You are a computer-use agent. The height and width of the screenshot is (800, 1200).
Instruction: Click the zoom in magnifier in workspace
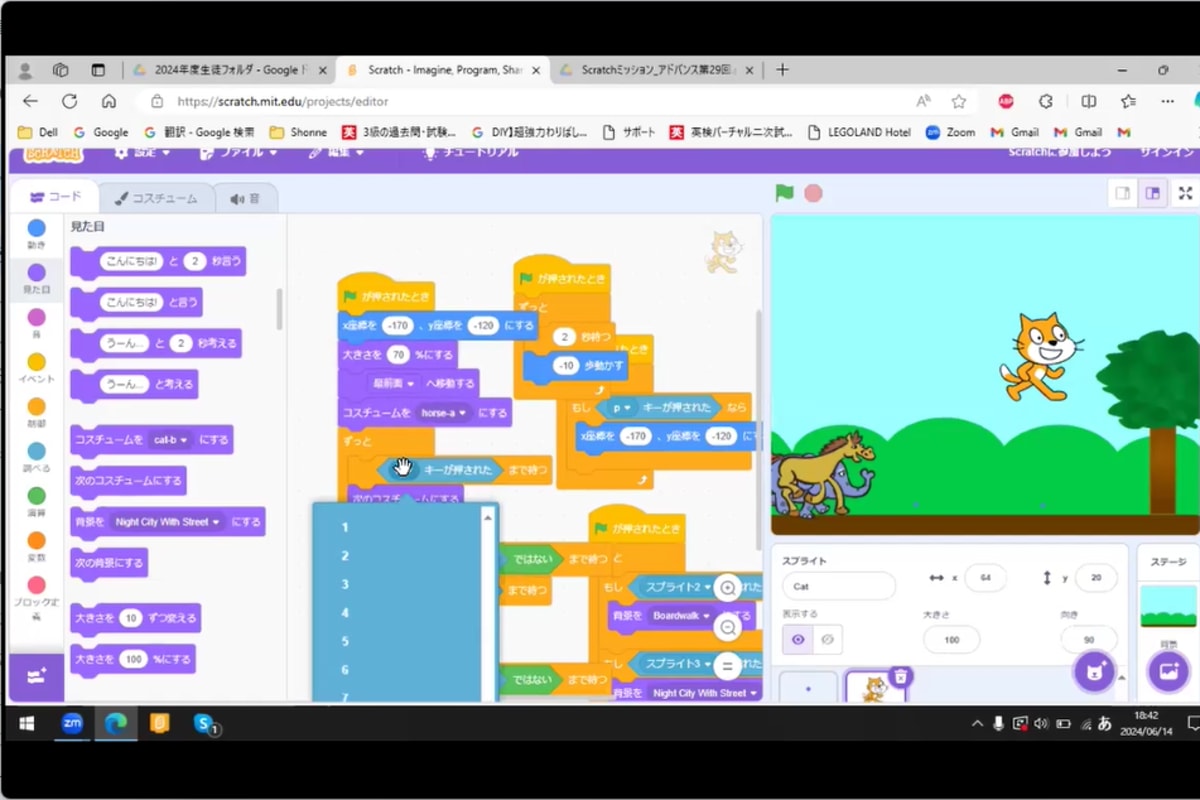click(727, 588)
